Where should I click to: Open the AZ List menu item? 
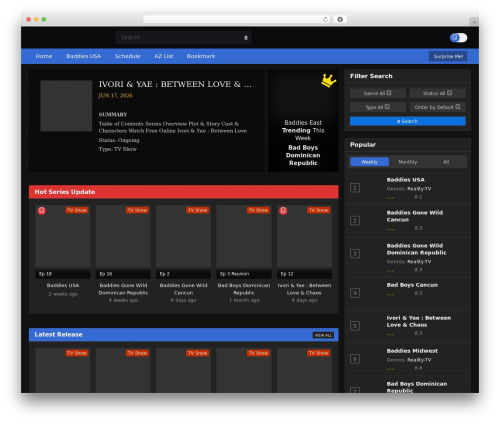tap(164, 56)
